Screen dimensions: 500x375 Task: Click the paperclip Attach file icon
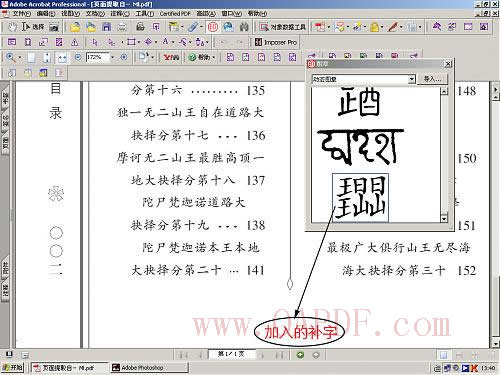click(x=193, y=27)
